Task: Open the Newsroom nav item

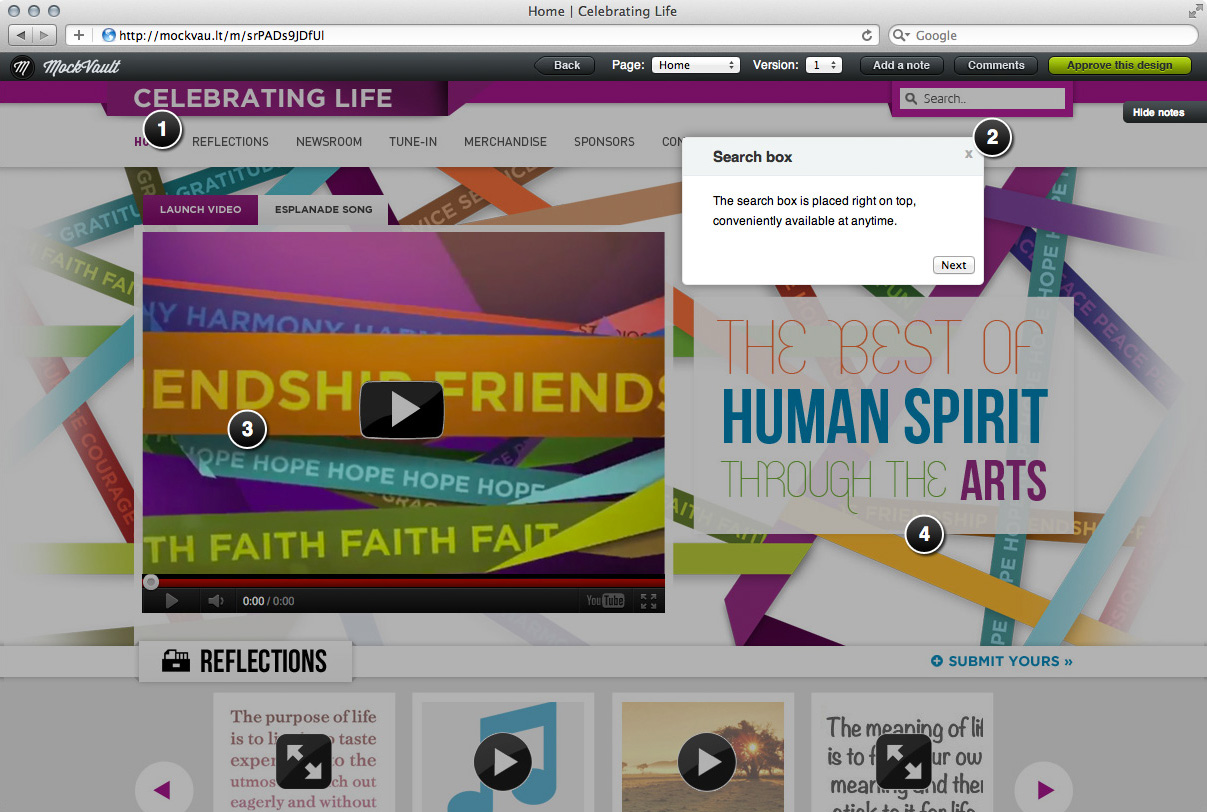Action: pos(329,142)
